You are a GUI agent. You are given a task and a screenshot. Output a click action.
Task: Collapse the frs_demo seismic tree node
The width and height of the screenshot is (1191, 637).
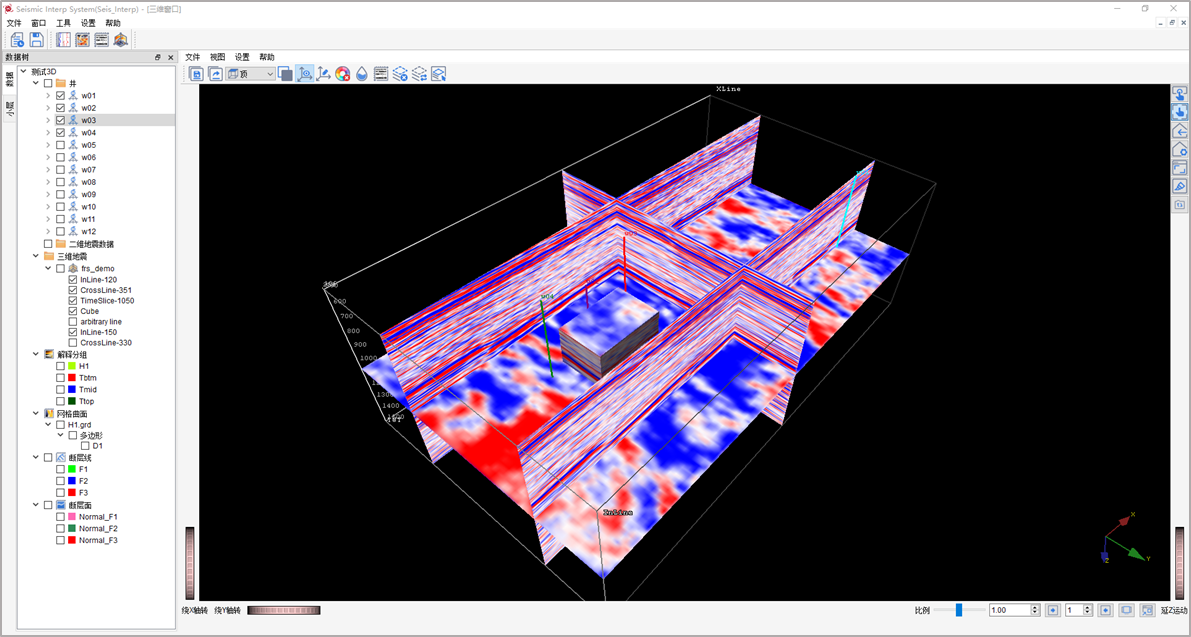click(x=48, y=269)
